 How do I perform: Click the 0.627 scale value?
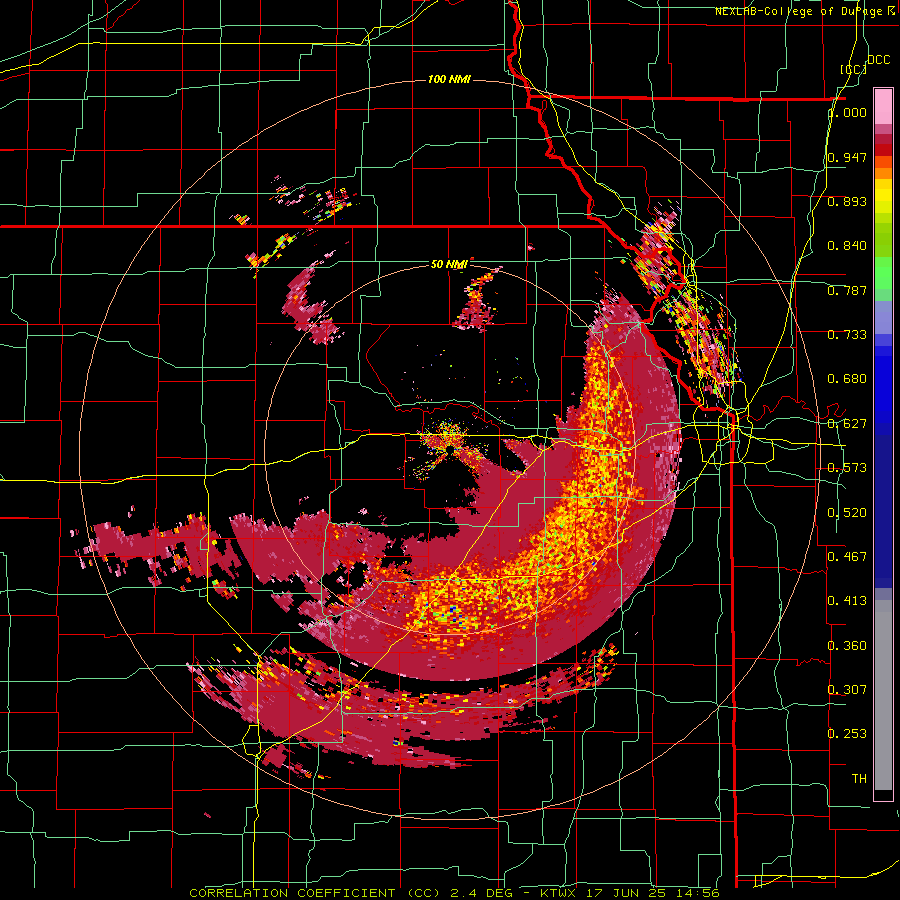pyautogui.click(x=847, y=424)
